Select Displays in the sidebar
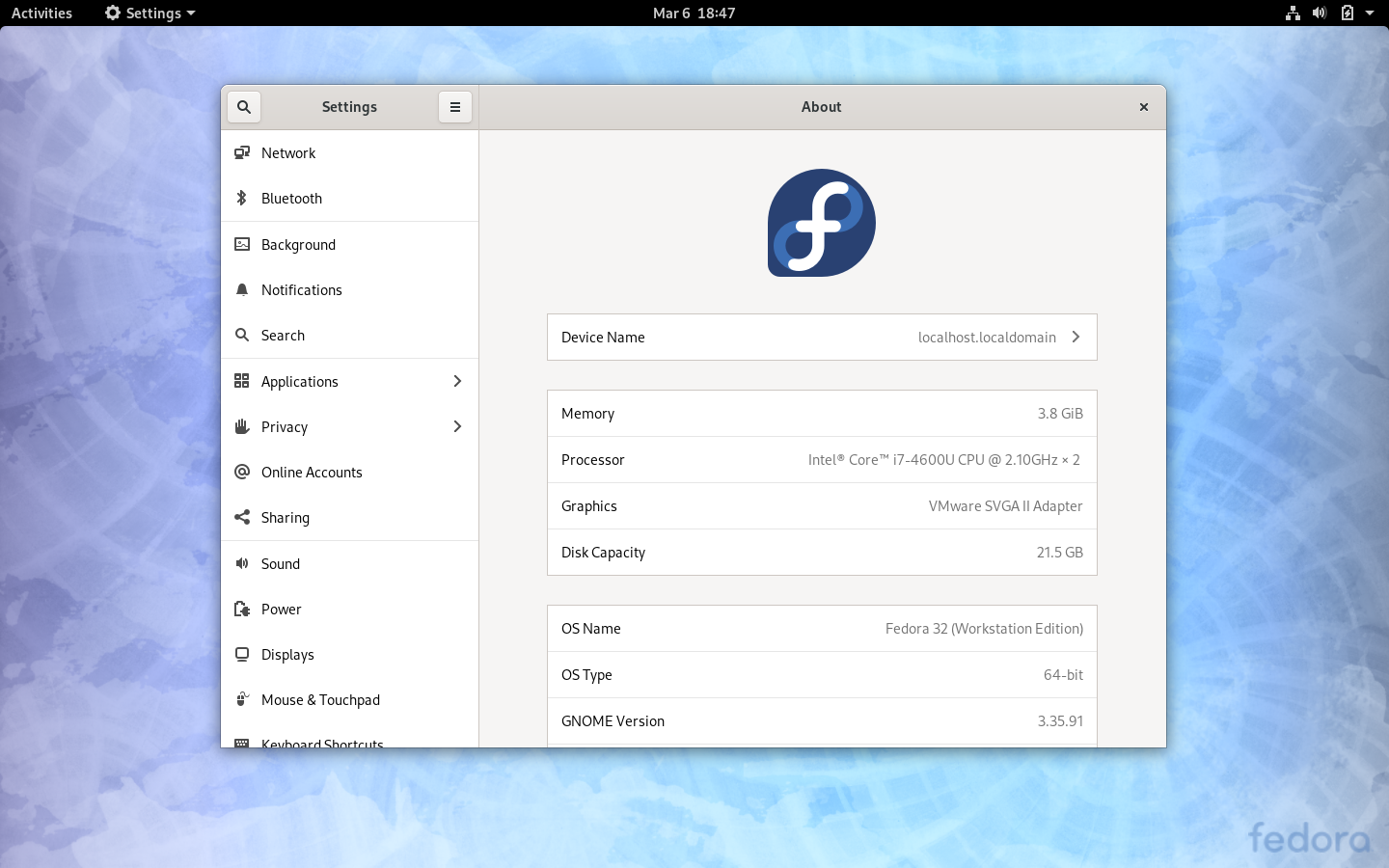Viewport: 1389px width, 868px height. click(349, 654)
